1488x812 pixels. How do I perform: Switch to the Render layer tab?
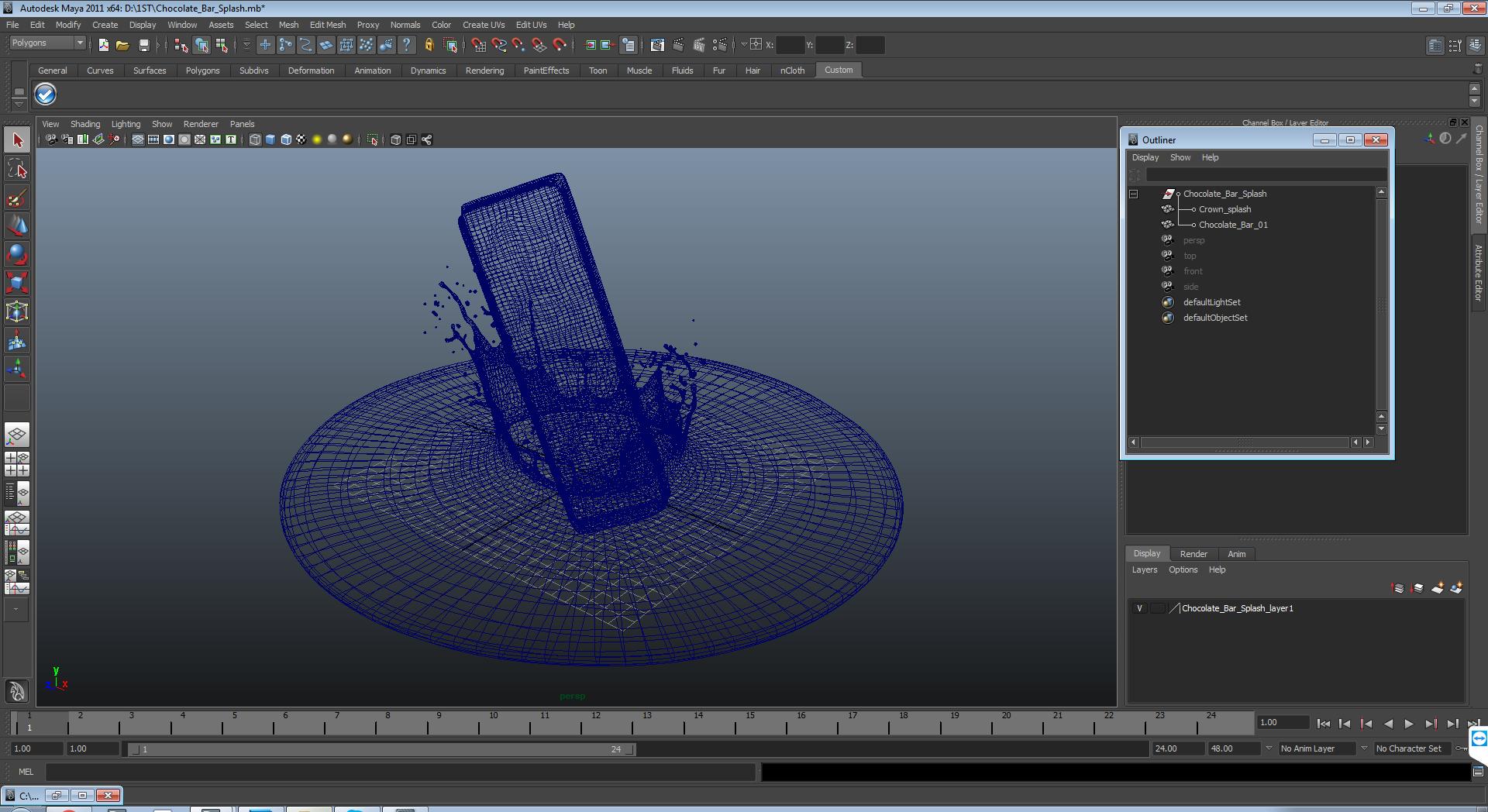click(x=1193, y=554)
